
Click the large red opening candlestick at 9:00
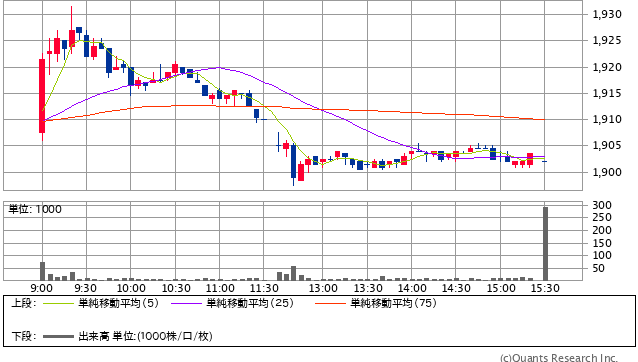42,96
